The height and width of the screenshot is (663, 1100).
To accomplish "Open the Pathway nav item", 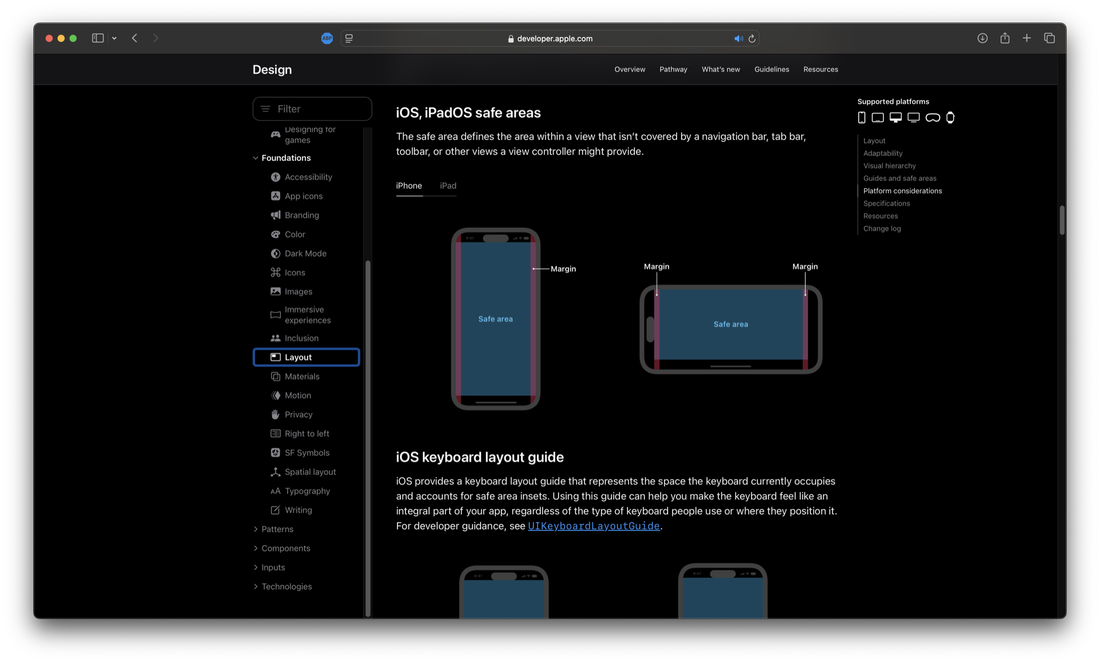I will point(673,69).
